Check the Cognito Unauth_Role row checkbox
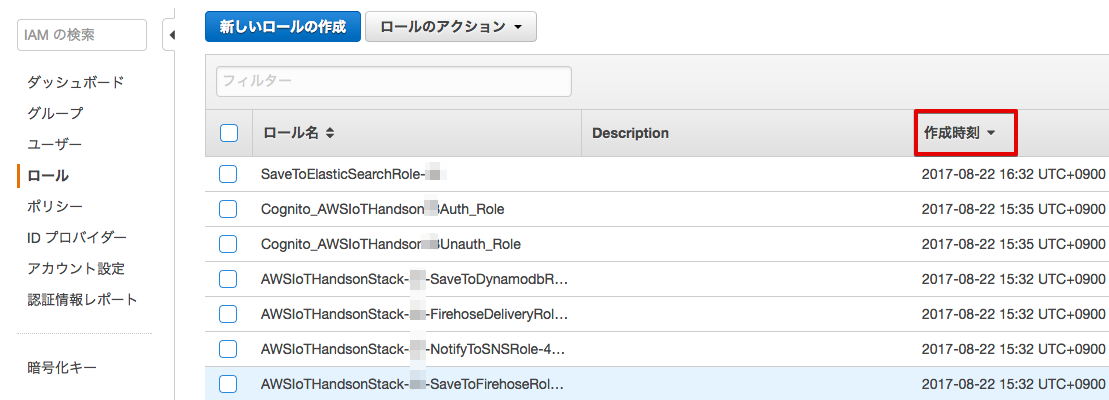This screenshot has width=1109, height=400. tap(228, 244)
